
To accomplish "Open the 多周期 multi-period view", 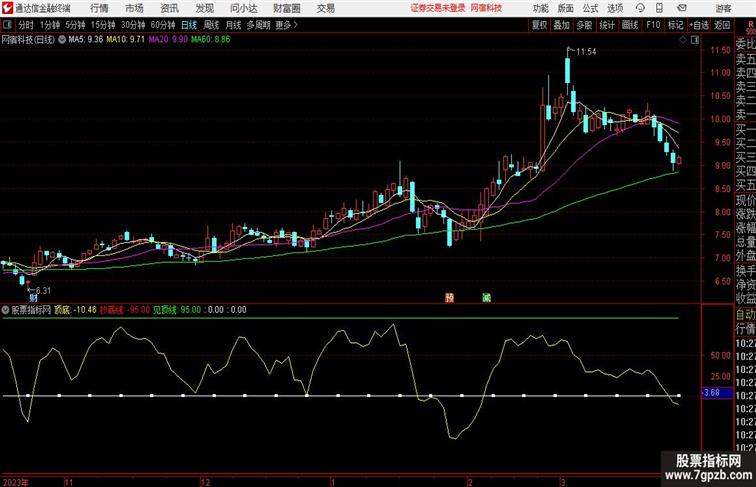I will tap(258, 25).
